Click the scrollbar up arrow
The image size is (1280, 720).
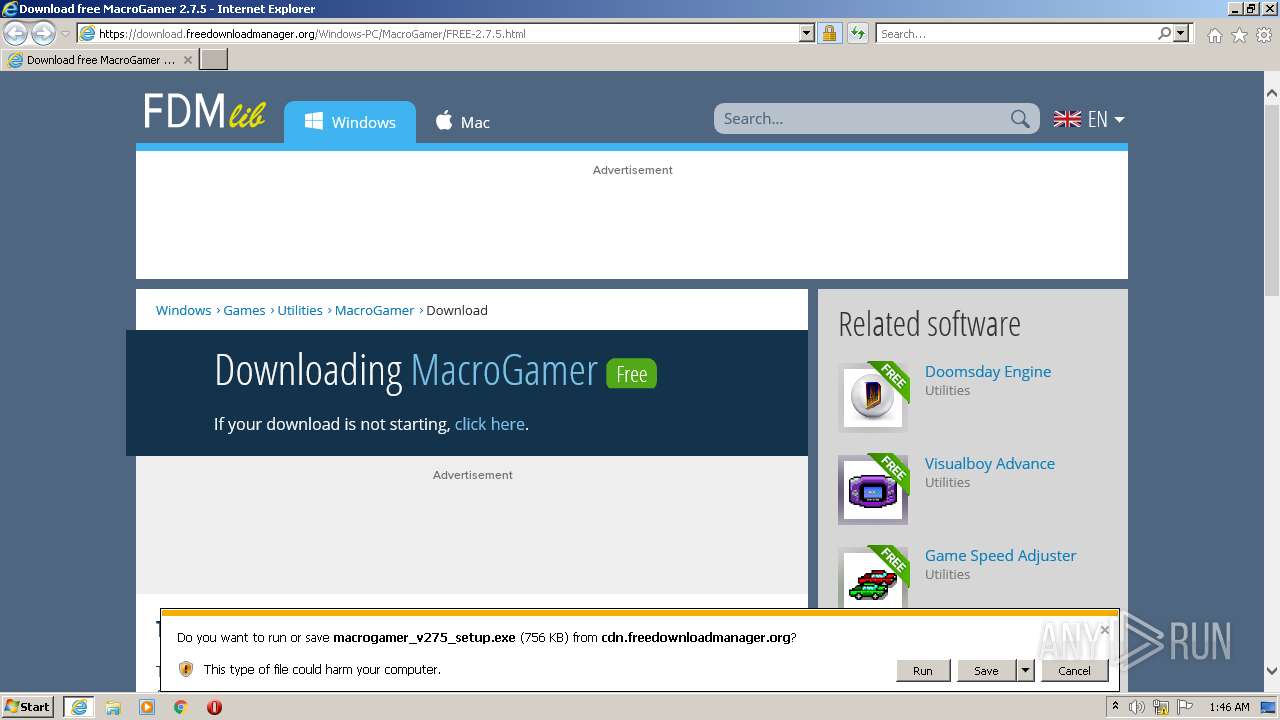tap(1272, 94)
